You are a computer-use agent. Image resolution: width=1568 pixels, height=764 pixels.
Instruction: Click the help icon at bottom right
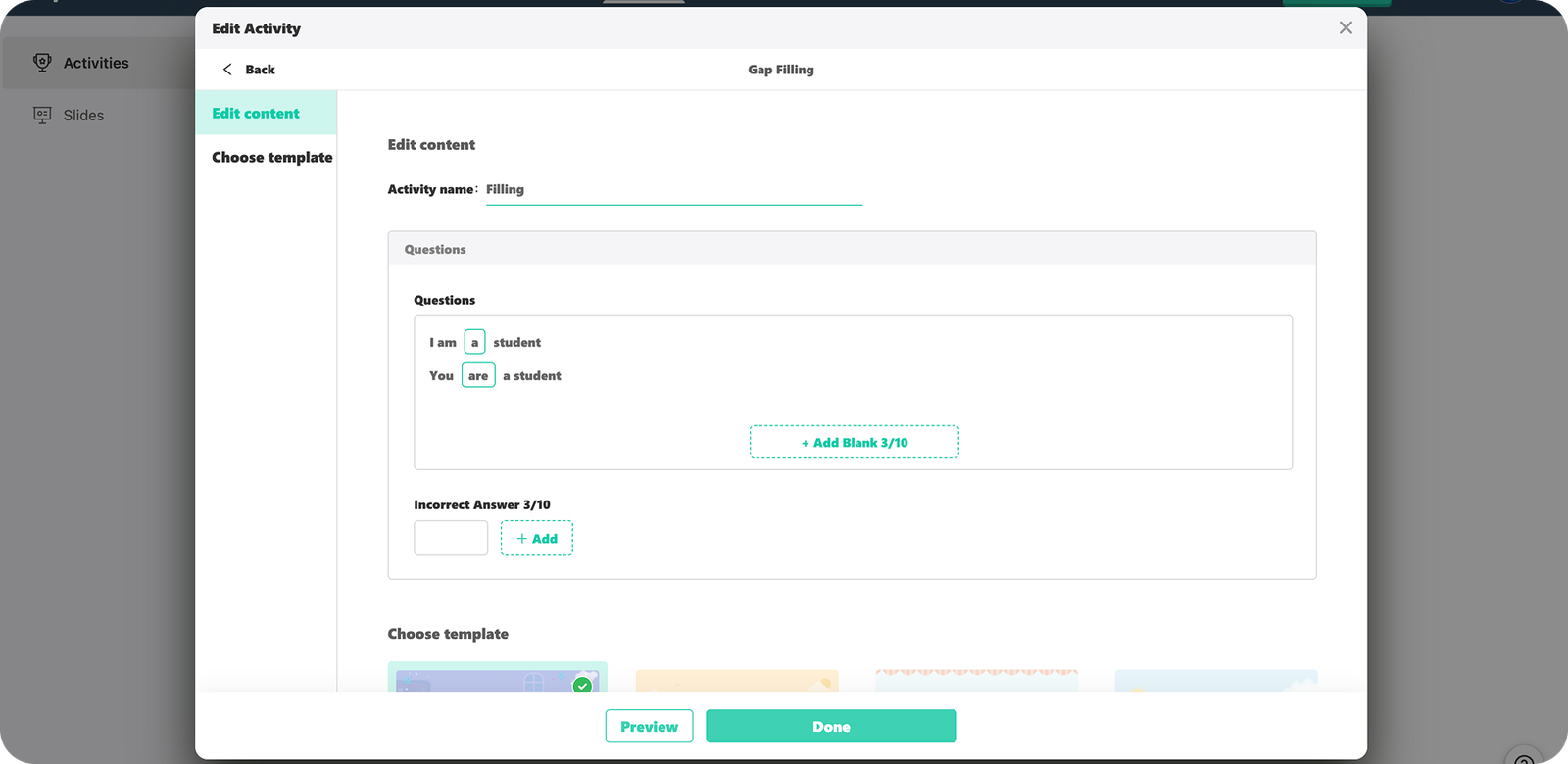tap(1524, 758)
